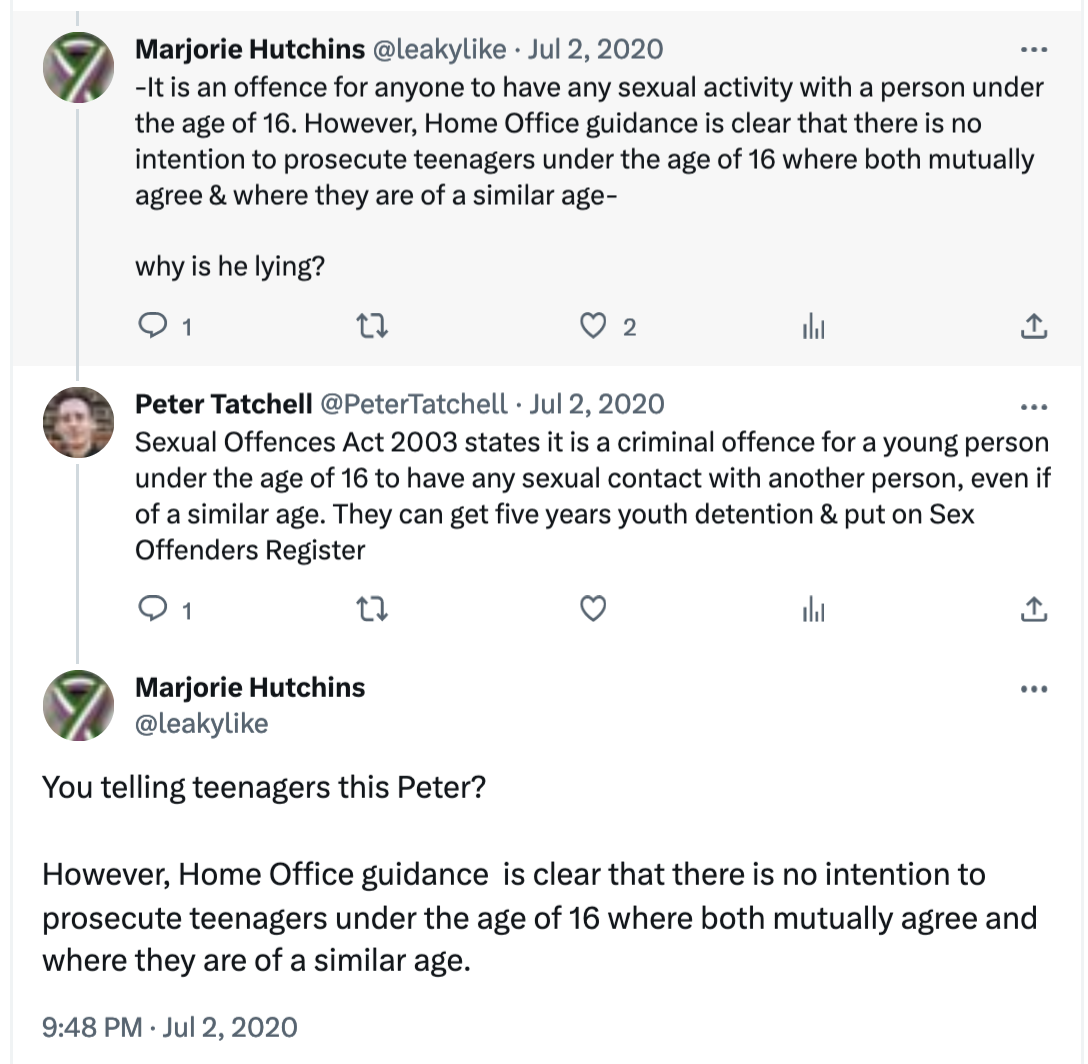
Task: Open Marjorie Hutchins' avatar on main tweet
Action: click(78, 705)
